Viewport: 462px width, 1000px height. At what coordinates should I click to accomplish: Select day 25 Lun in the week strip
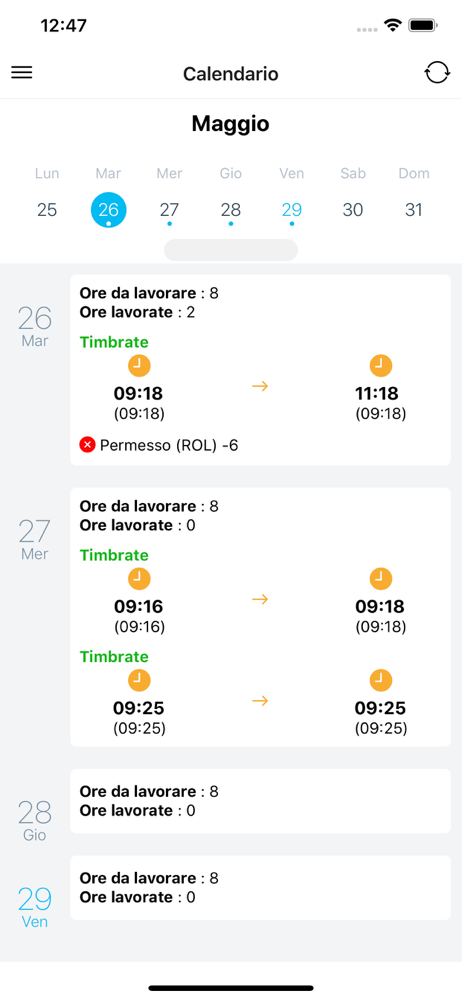click(x=47, y=210)
